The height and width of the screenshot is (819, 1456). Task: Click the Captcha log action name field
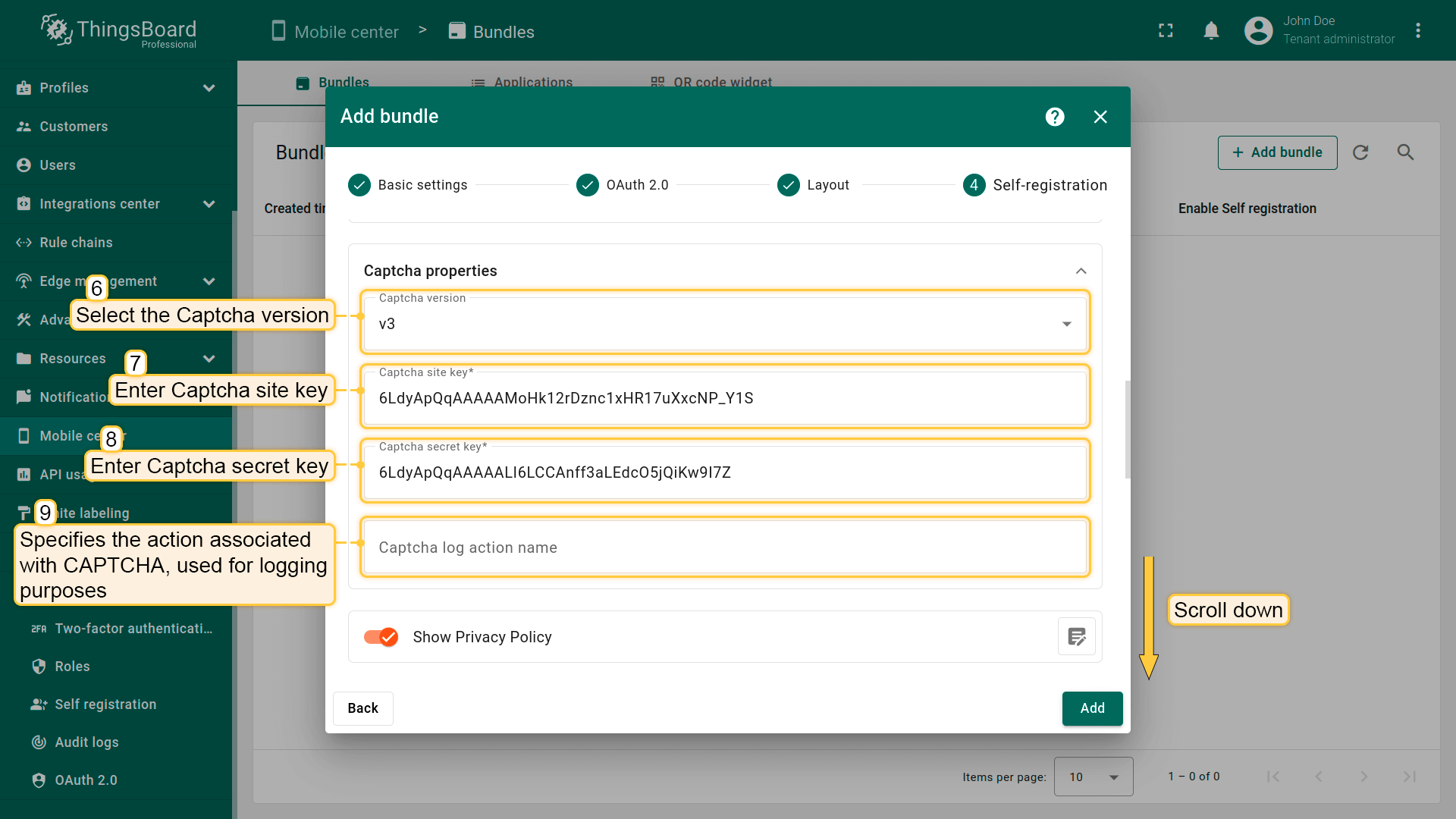click(724, 548)
